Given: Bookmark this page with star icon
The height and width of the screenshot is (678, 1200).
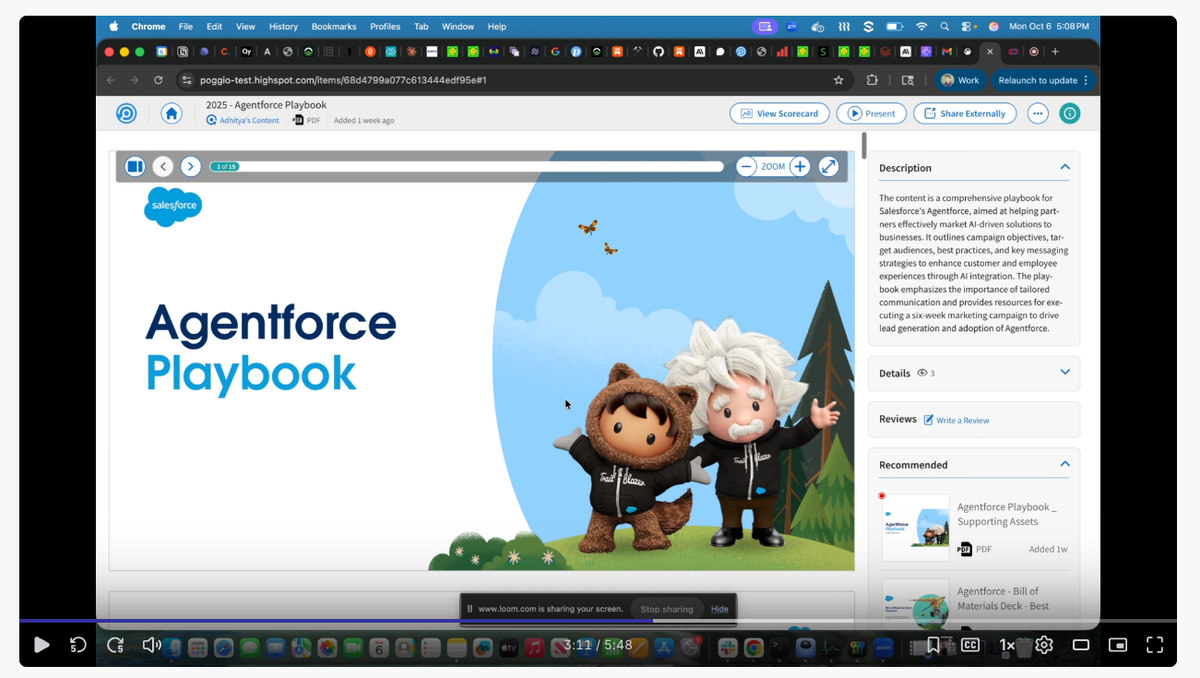Looking at the screenshot, I should (838, 80).
